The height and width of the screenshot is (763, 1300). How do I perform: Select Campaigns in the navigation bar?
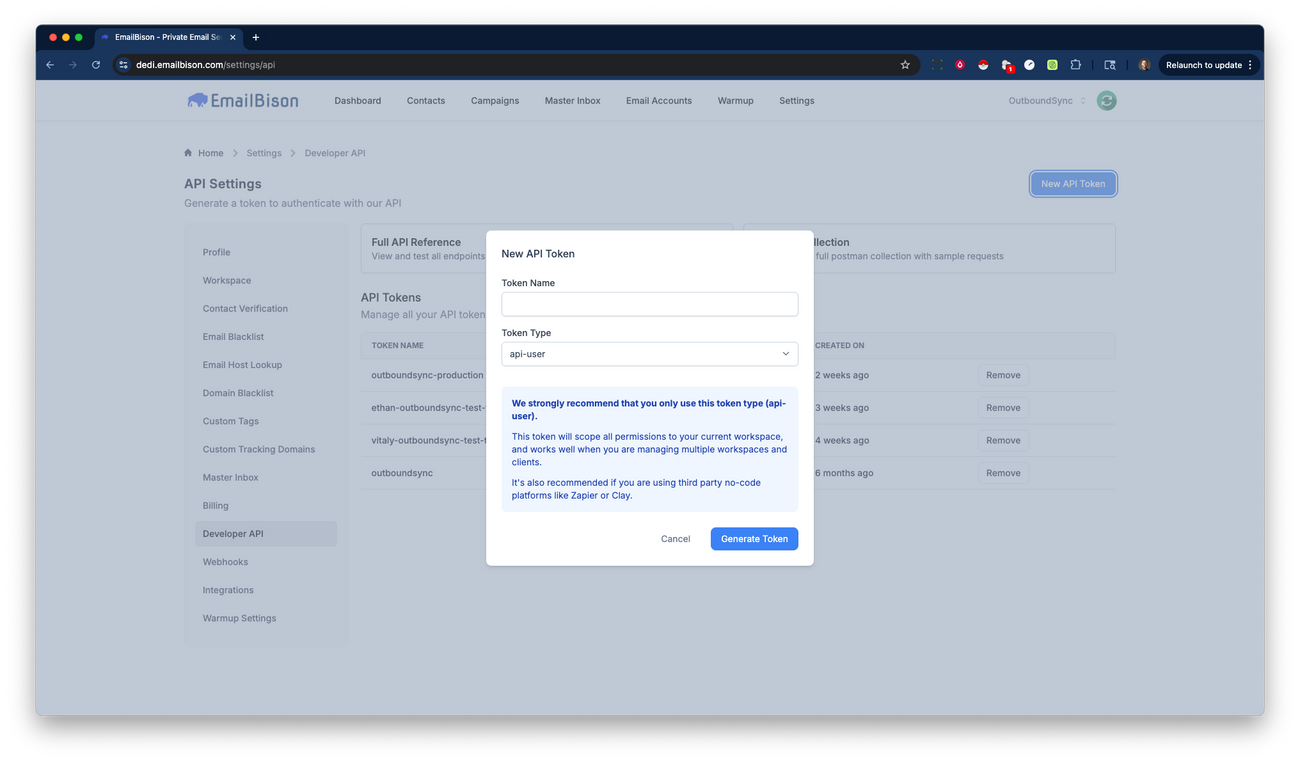click(494, 100)
